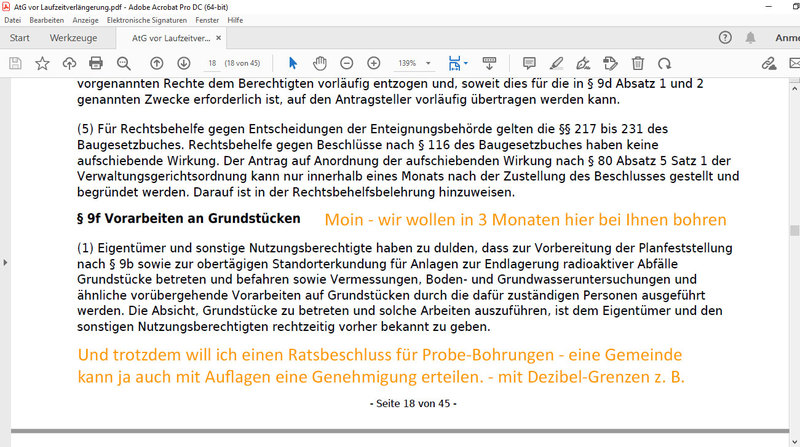The height and width of the screenshot is (447, 800).
Task: Click the print icon
Action: coord(95,63)
